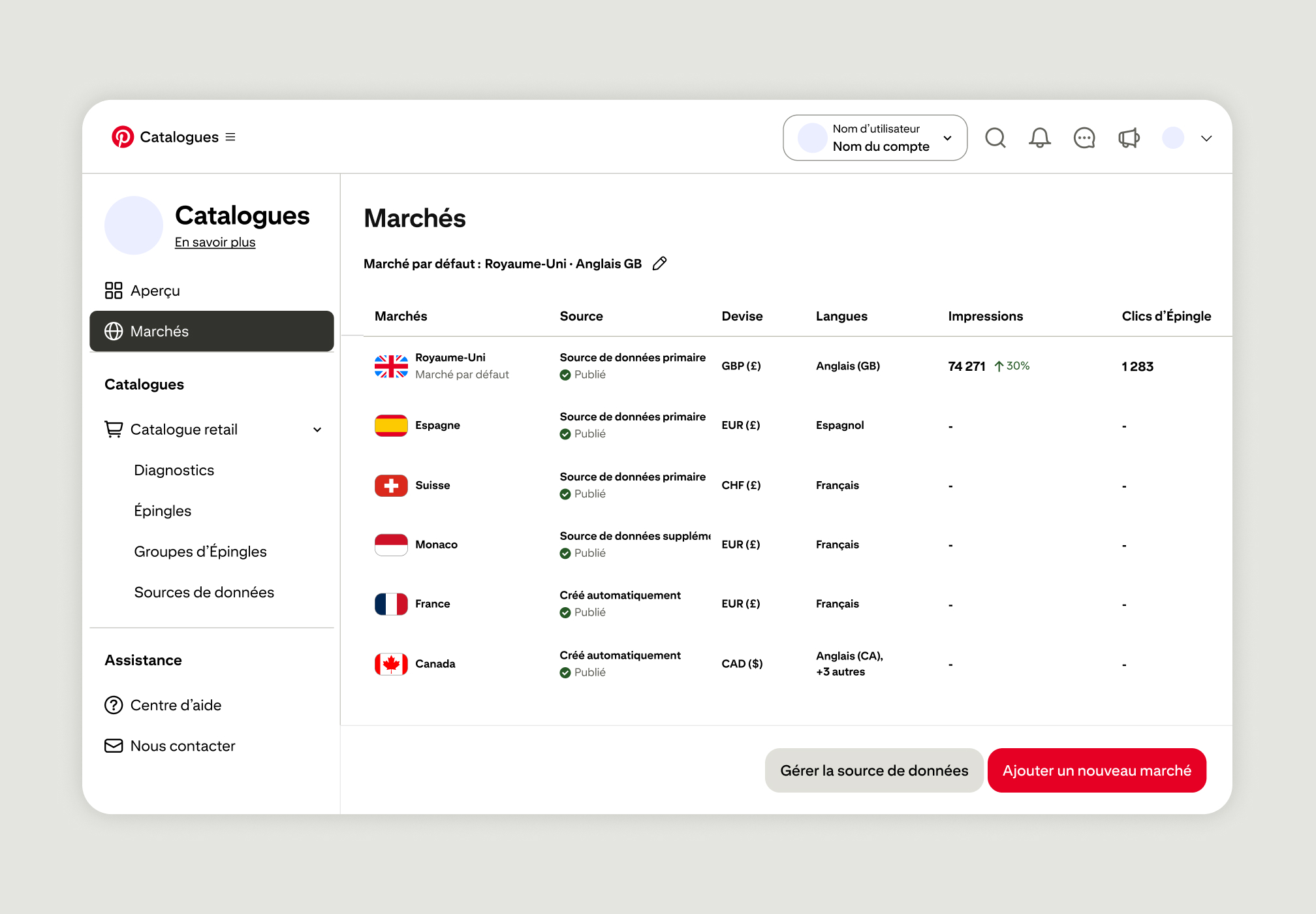The width and height of the screenshot is (1316, 914).
Task: Click the 1 283 clicks value
Action: (1137, 367)
